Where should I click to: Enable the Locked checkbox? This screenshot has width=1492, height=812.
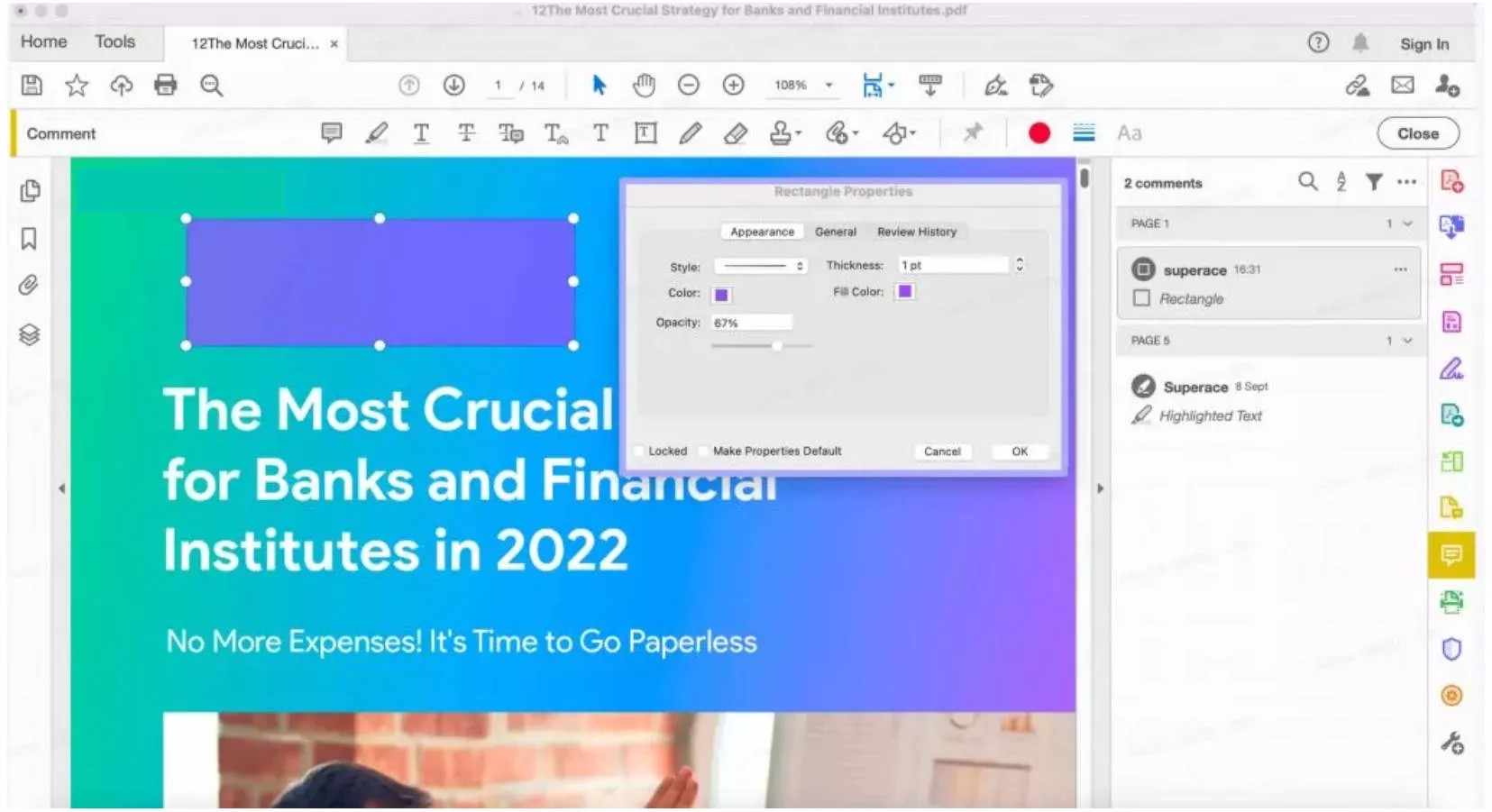coord(640,451)
